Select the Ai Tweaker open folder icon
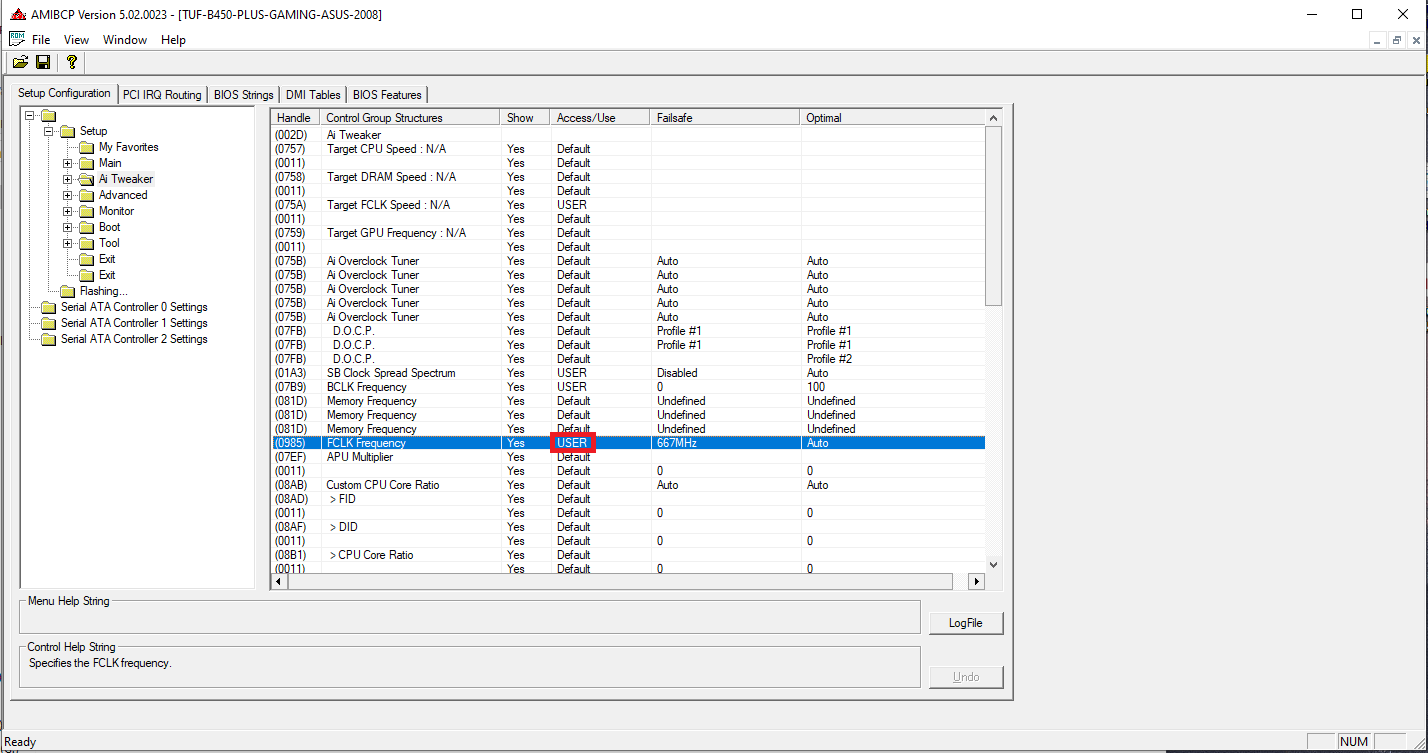1428x753 pixels. pos(87,179)
